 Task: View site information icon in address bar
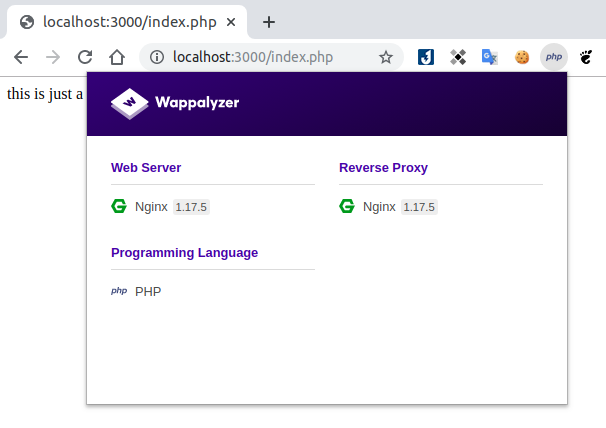pyautogui.click(x=157, y=57)
